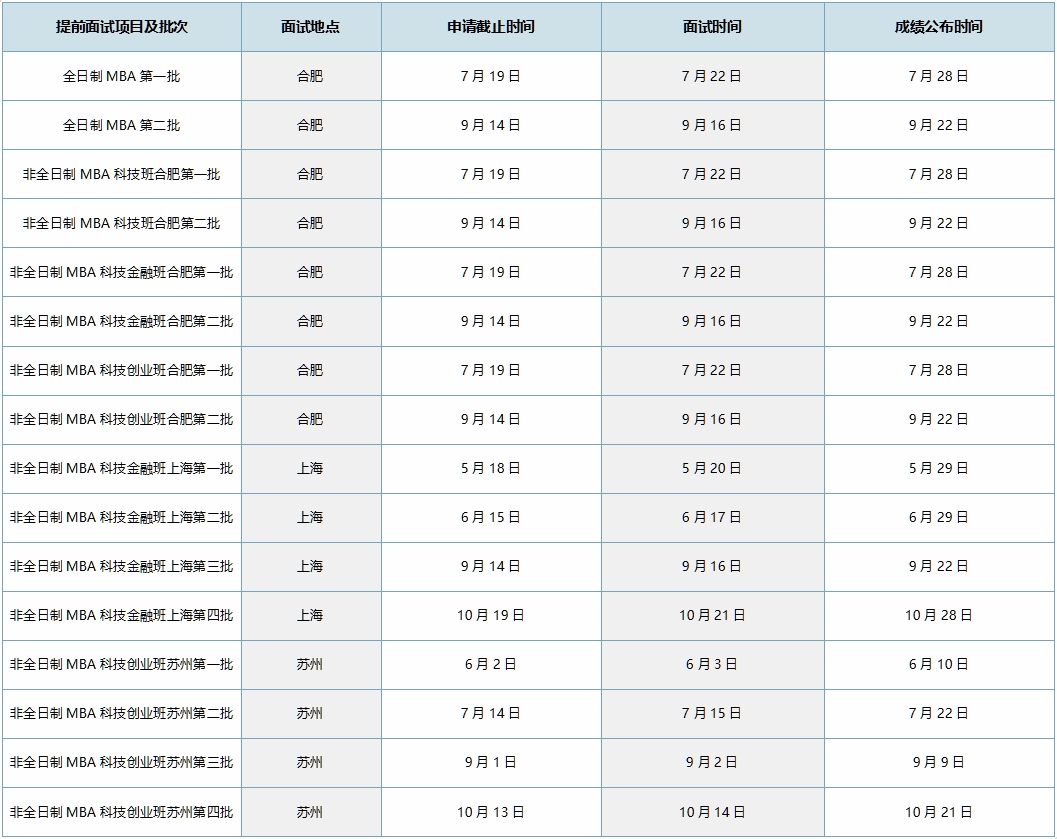Select 非全日制 MBA 科技创业班合肥第二批 cell

pos(121,419)
